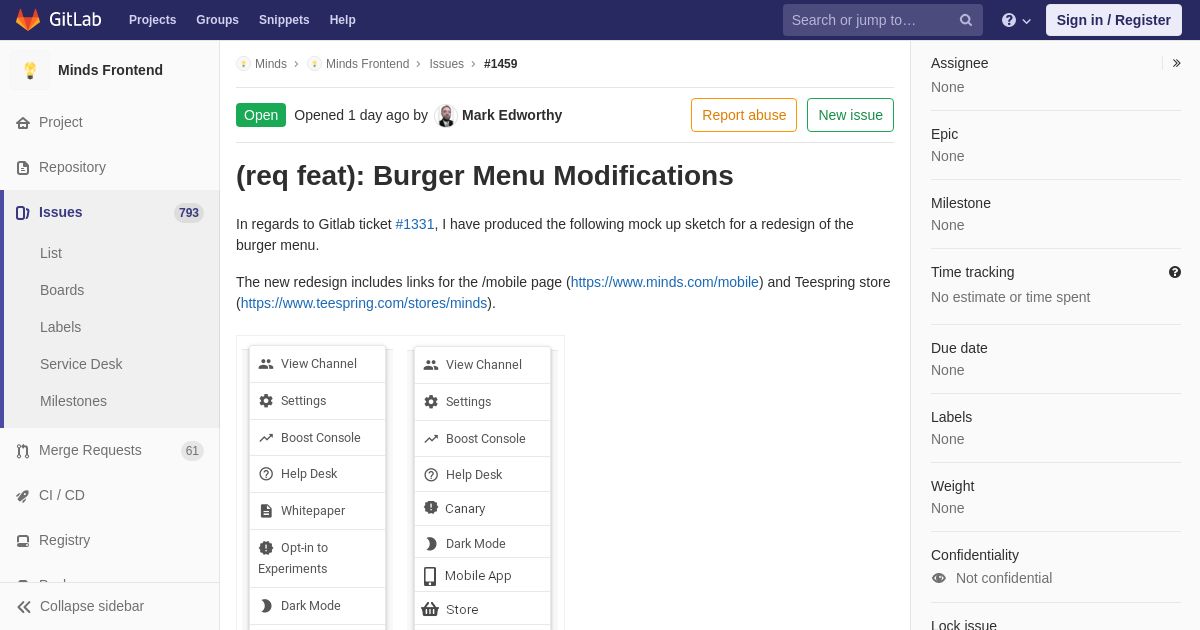Open the Minds Frontend project title
The image size is (1200, 630).
coord(110,70)
